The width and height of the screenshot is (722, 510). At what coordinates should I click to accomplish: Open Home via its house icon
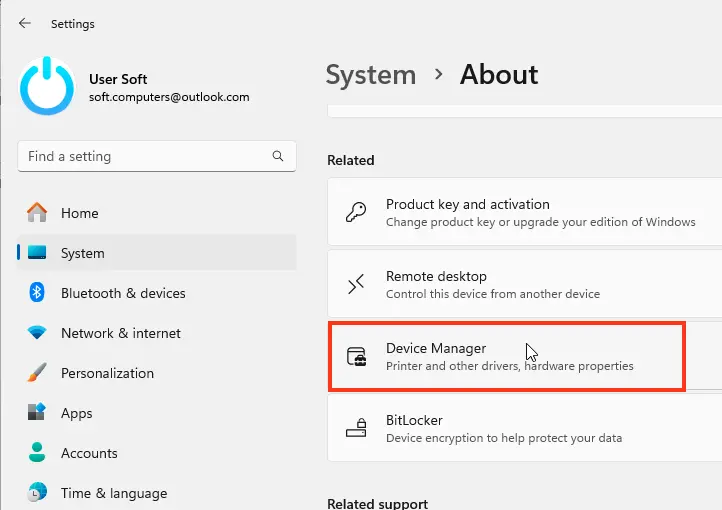tap(37, 213)
